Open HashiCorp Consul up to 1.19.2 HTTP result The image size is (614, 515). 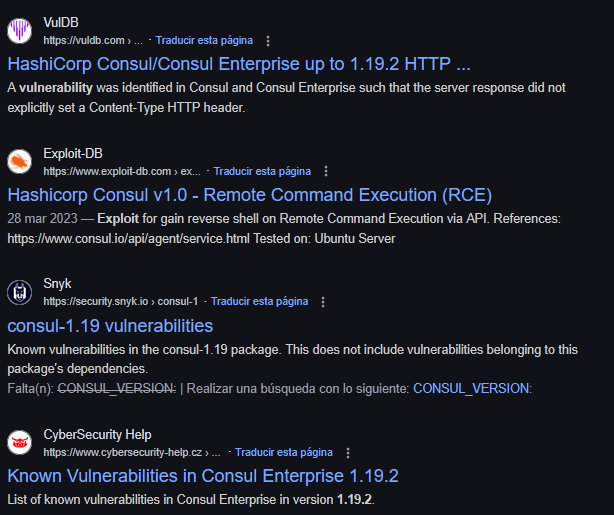point(239,64)
